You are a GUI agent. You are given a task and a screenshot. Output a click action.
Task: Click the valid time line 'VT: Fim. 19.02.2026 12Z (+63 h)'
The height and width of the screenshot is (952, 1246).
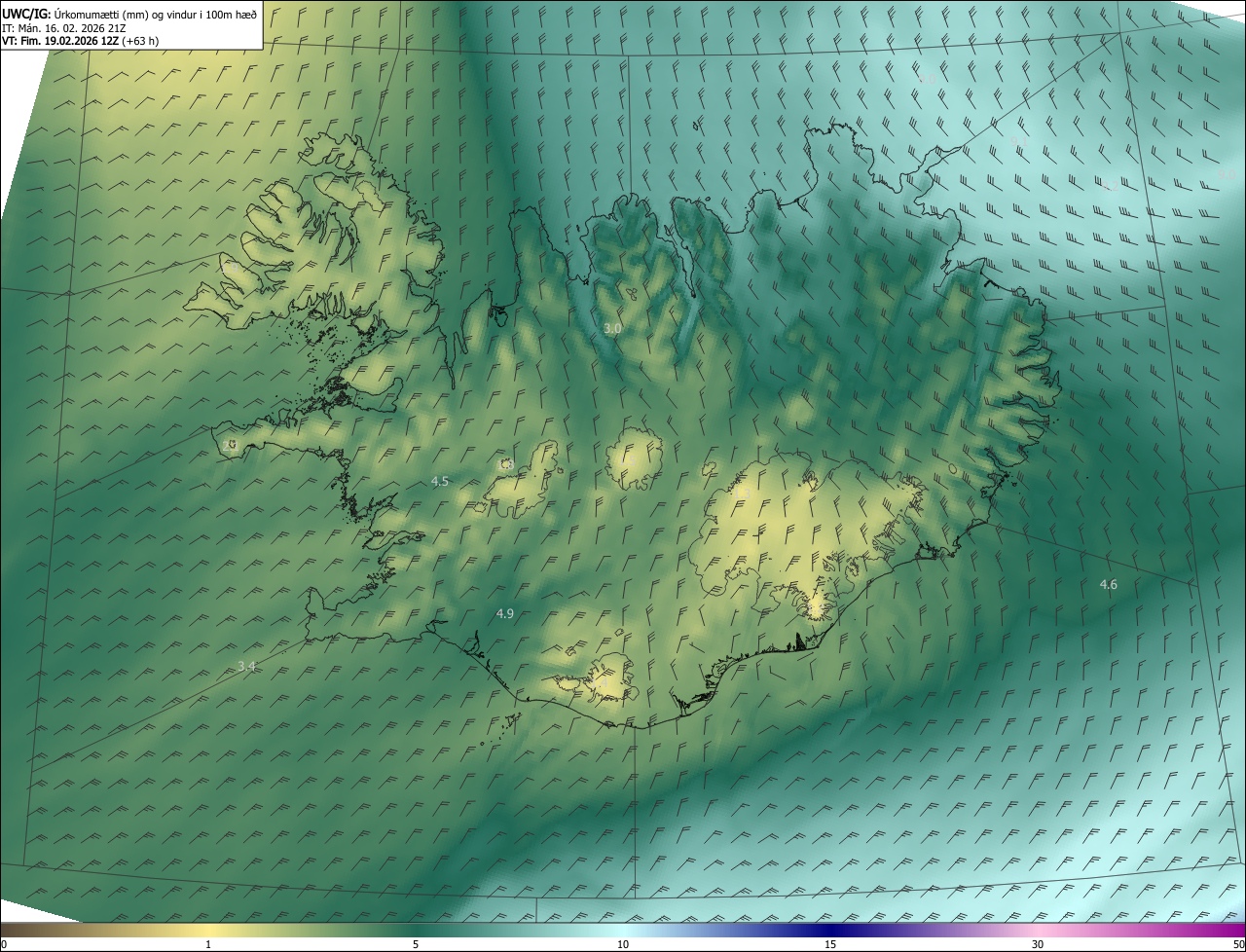click(x=80, y=41)
